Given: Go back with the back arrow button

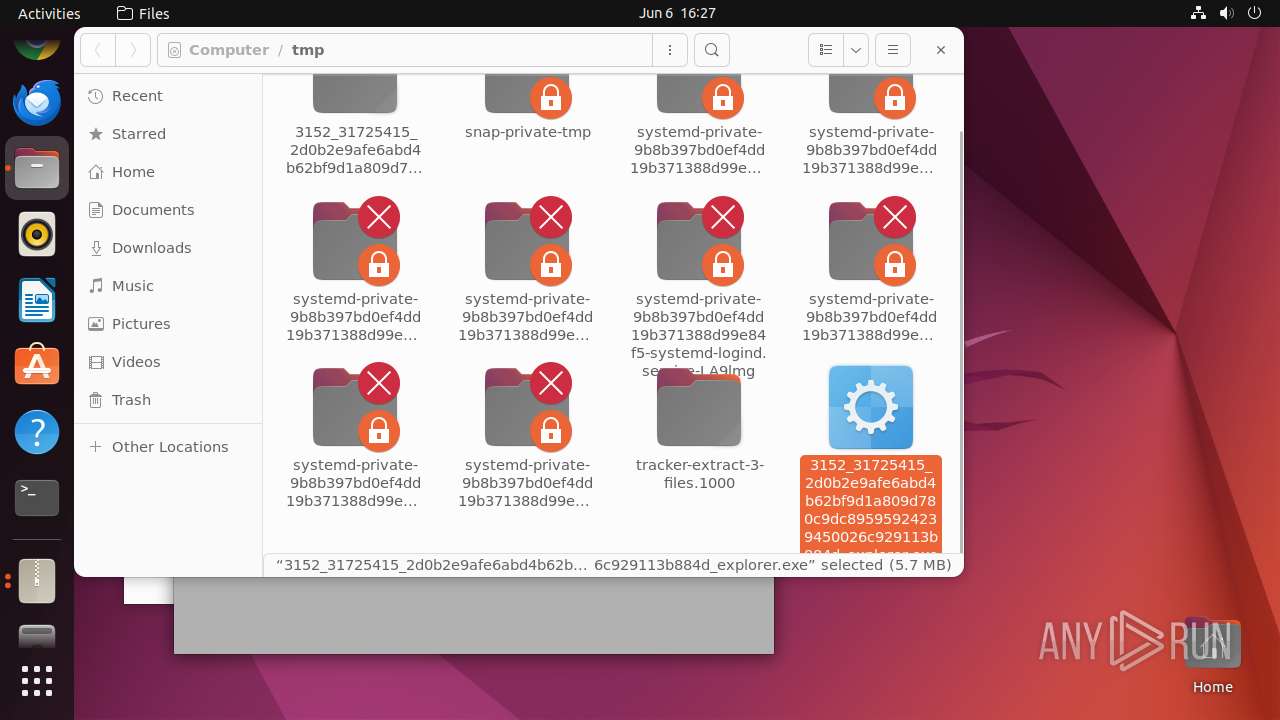Looking at the screenshot, I should coord(98,50).
